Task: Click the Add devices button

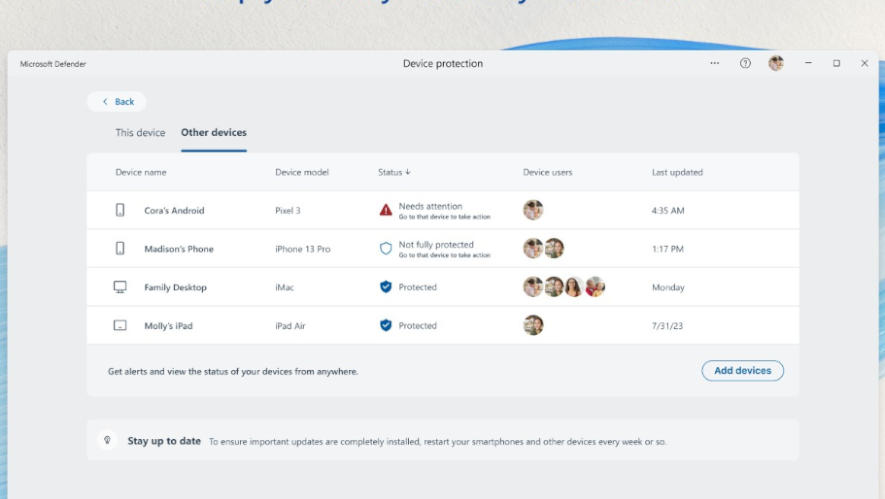Action: 742,370
